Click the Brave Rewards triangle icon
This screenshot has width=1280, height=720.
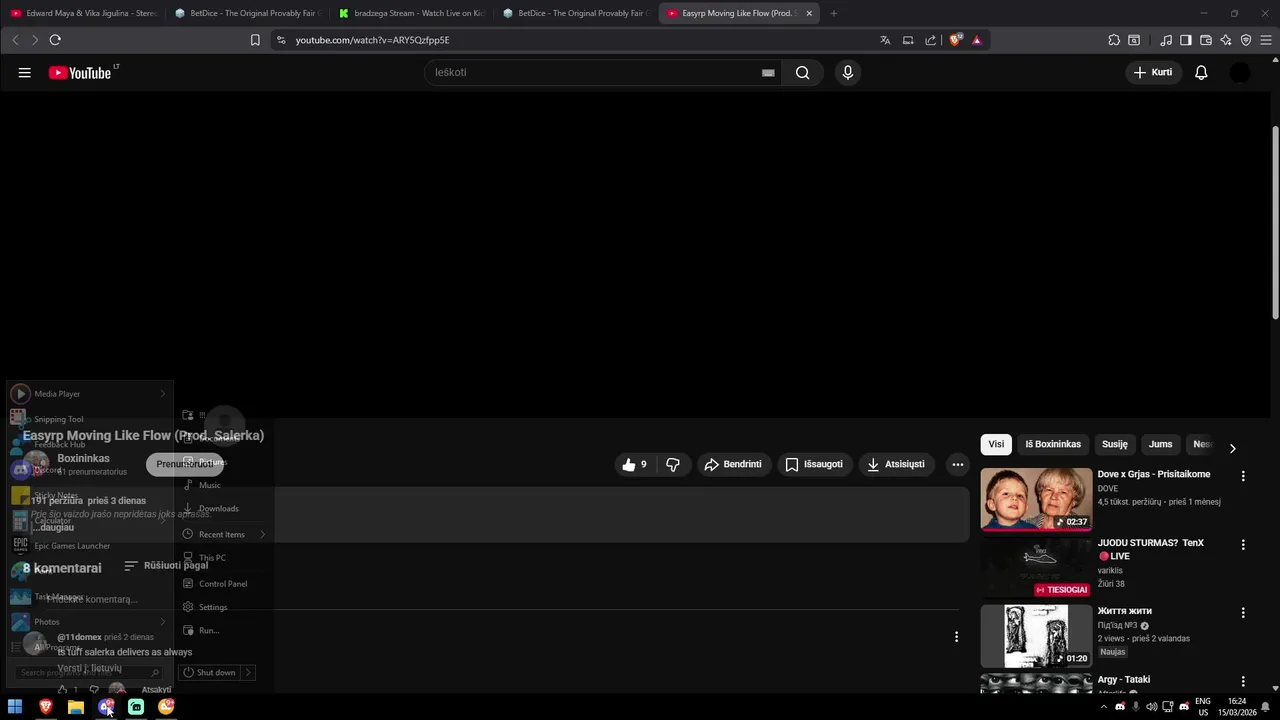(977, 40)
